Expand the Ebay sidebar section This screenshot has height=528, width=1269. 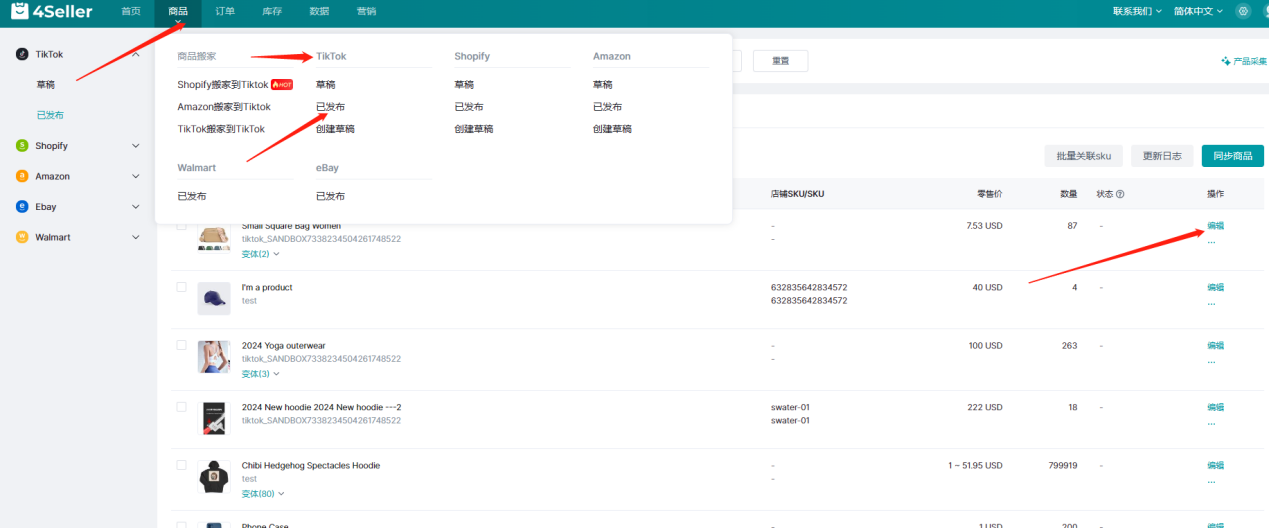(136, 207)
